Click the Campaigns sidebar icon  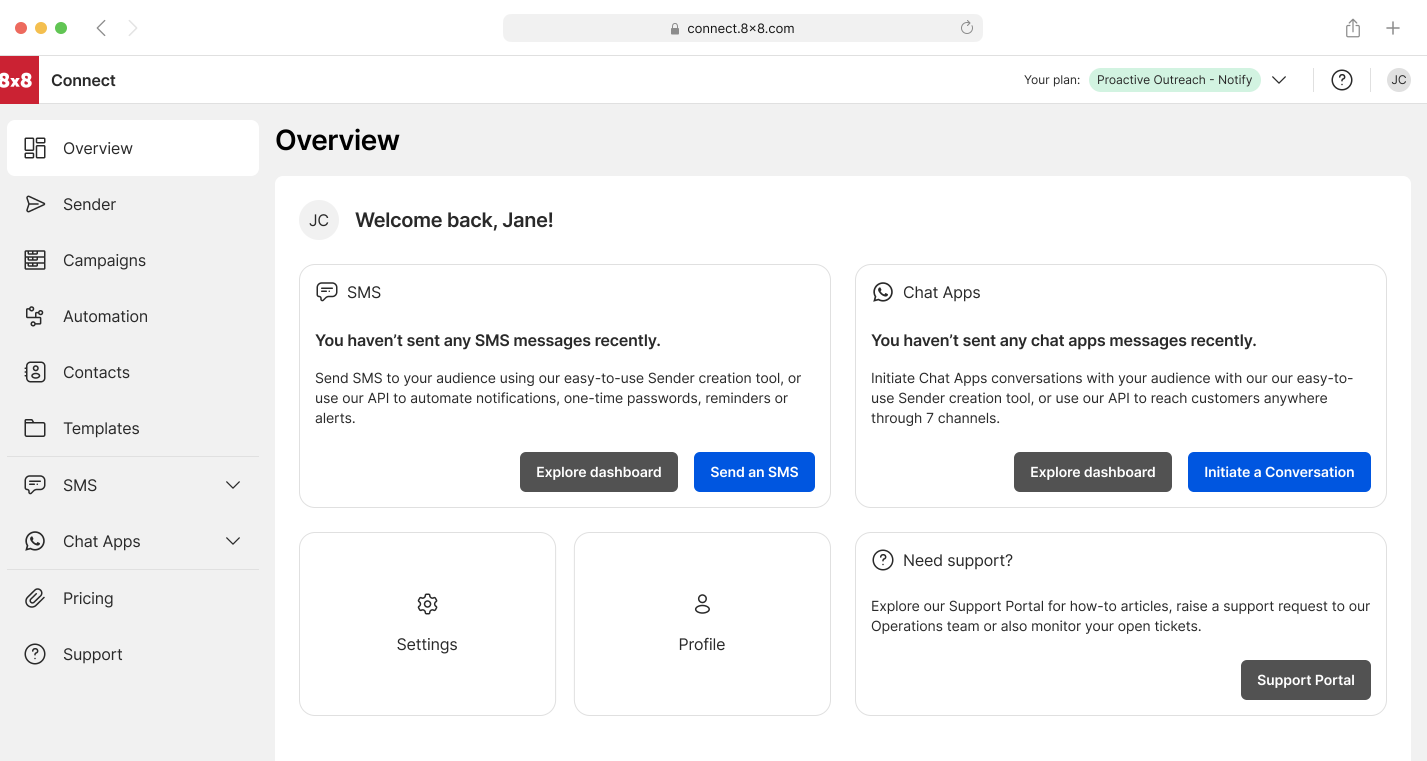pos(35,260)
